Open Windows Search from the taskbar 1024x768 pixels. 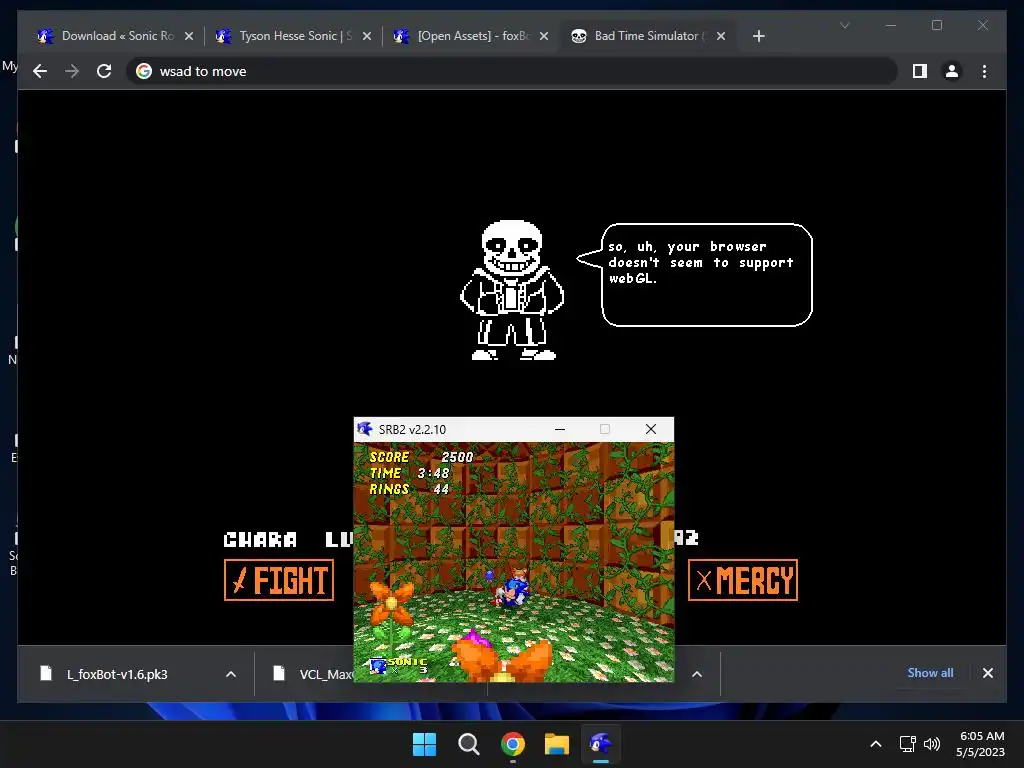tap(468, 744)
